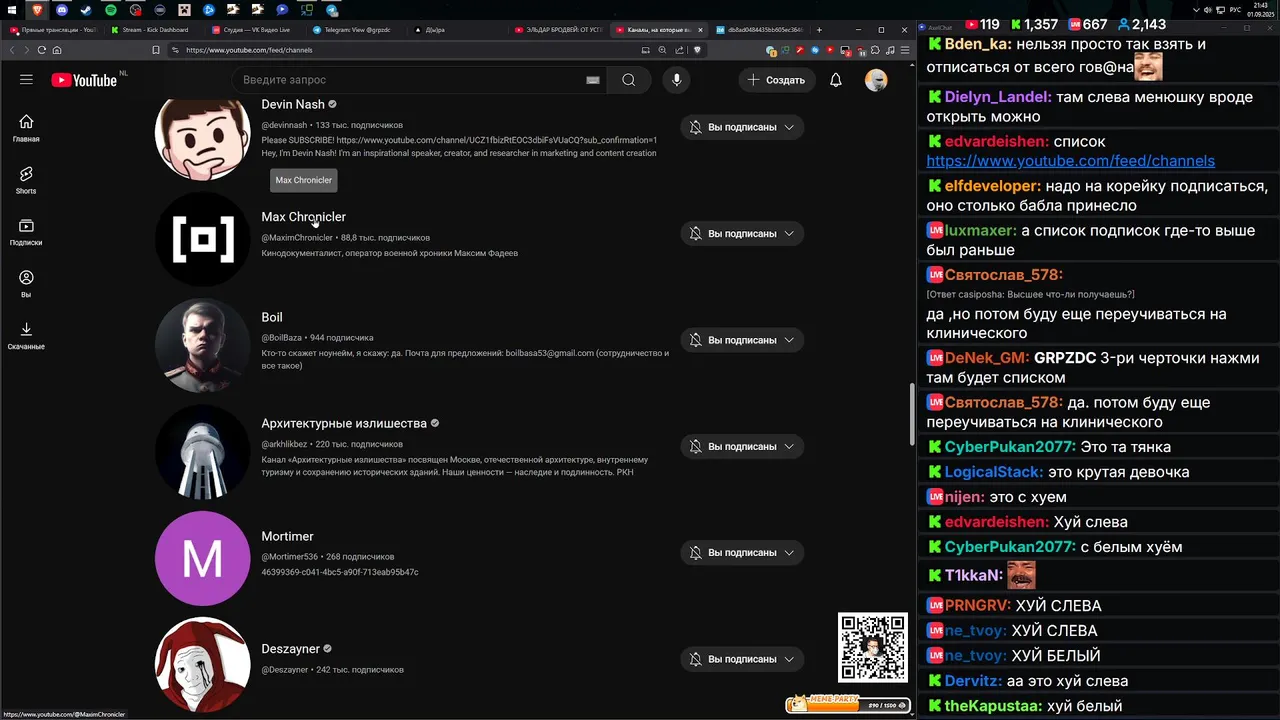1280x720 pixels.
Task: Open Deszayner Вы подписаны dropdown
Action: [742, 659]
